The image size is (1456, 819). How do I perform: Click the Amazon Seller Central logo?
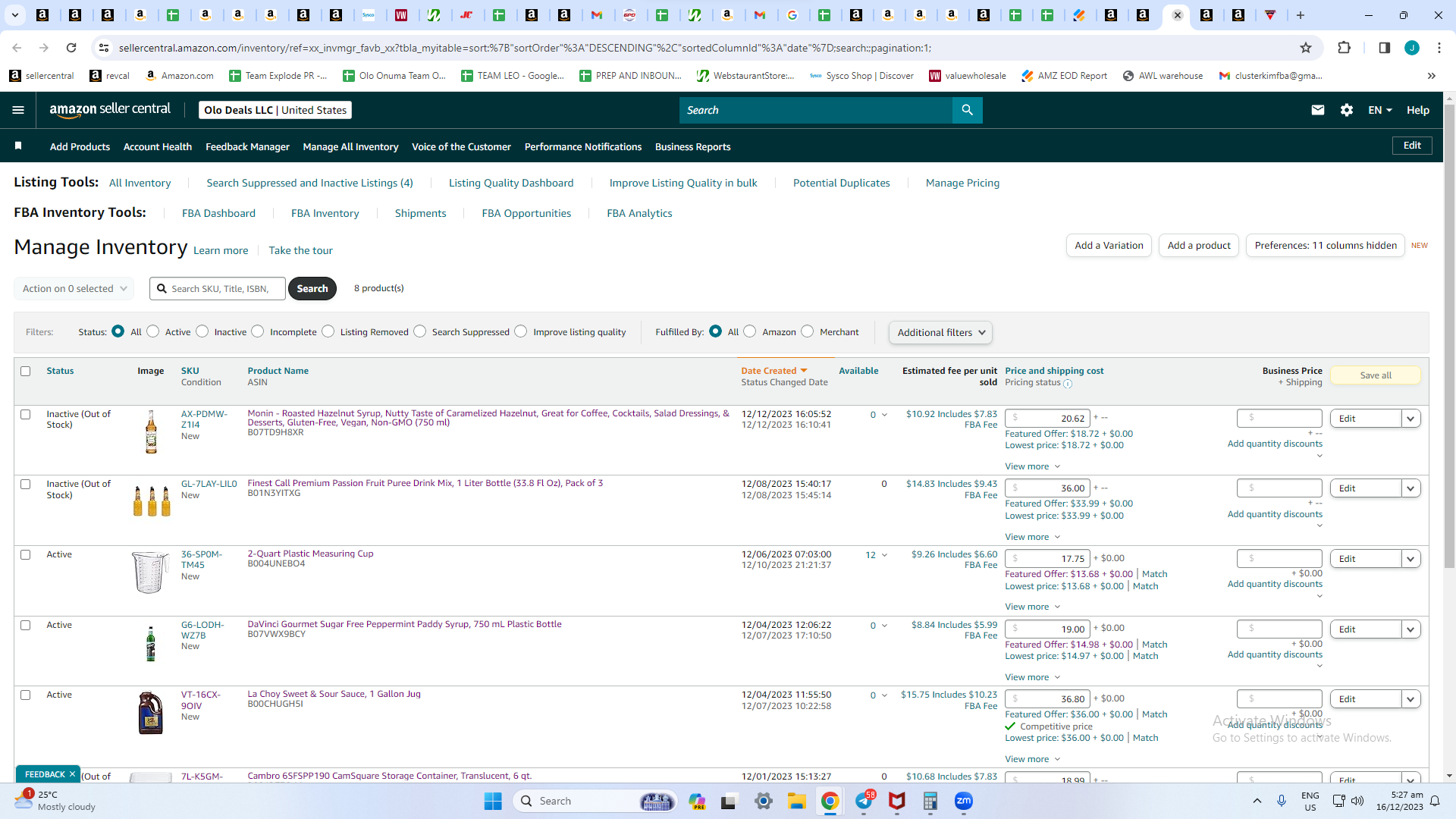point(110,109)
